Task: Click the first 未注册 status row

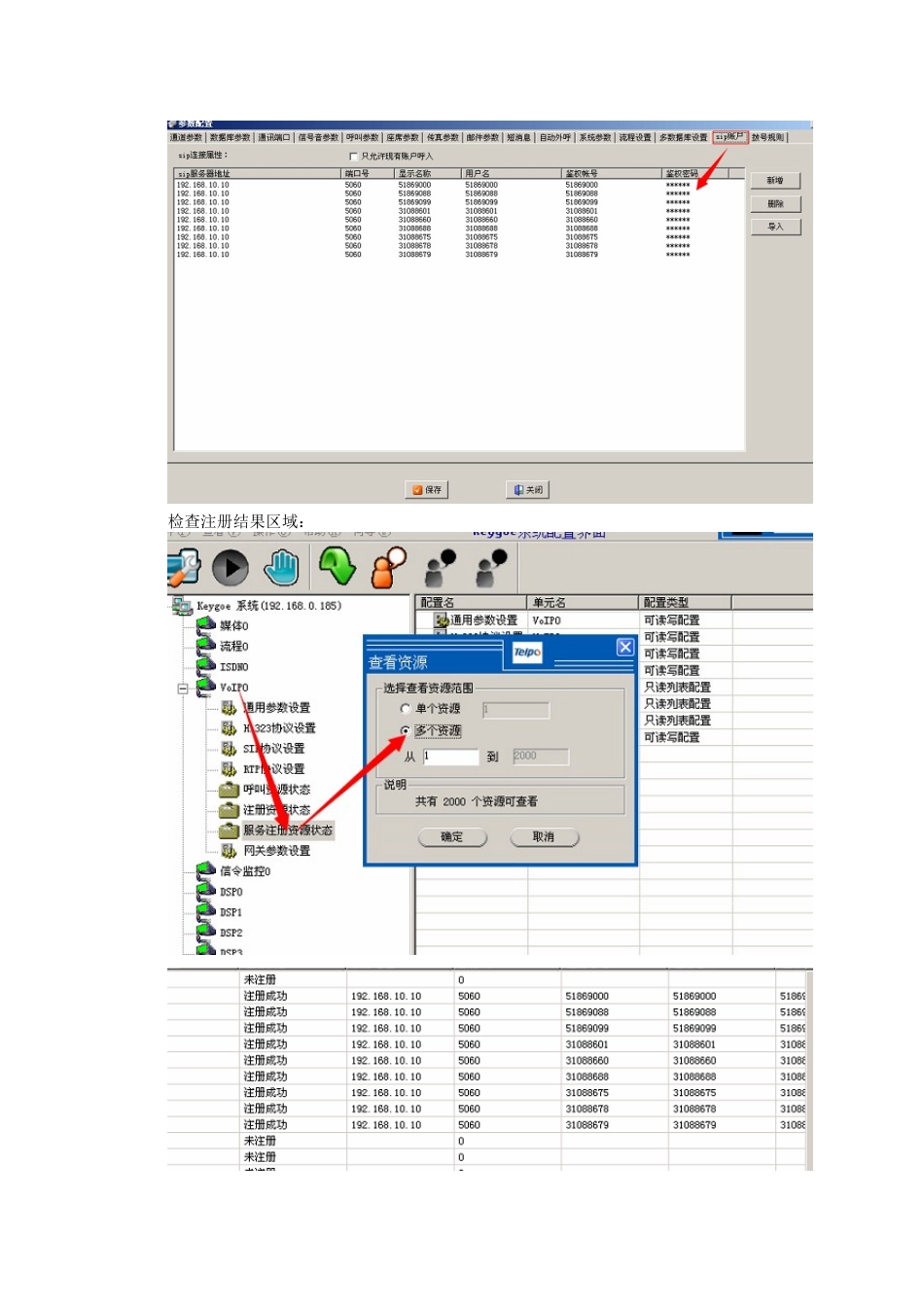Action: point(486,979)
